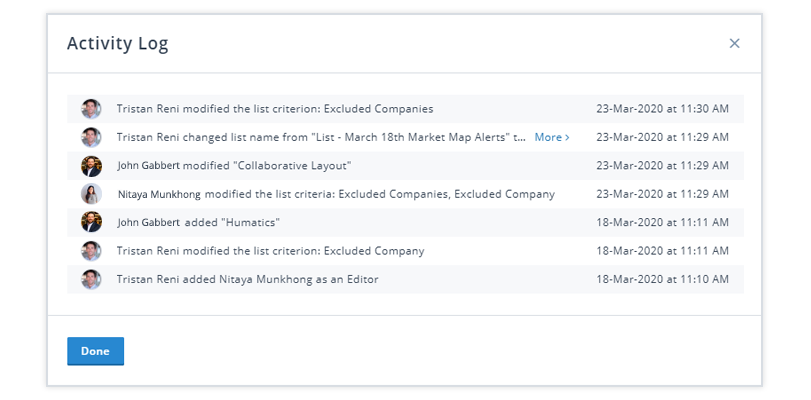Viewport: 811px width, 400px height.
Task: Click the 18-Mar-2020 at 11:10 AM timestamp
Action: point(662,279)
